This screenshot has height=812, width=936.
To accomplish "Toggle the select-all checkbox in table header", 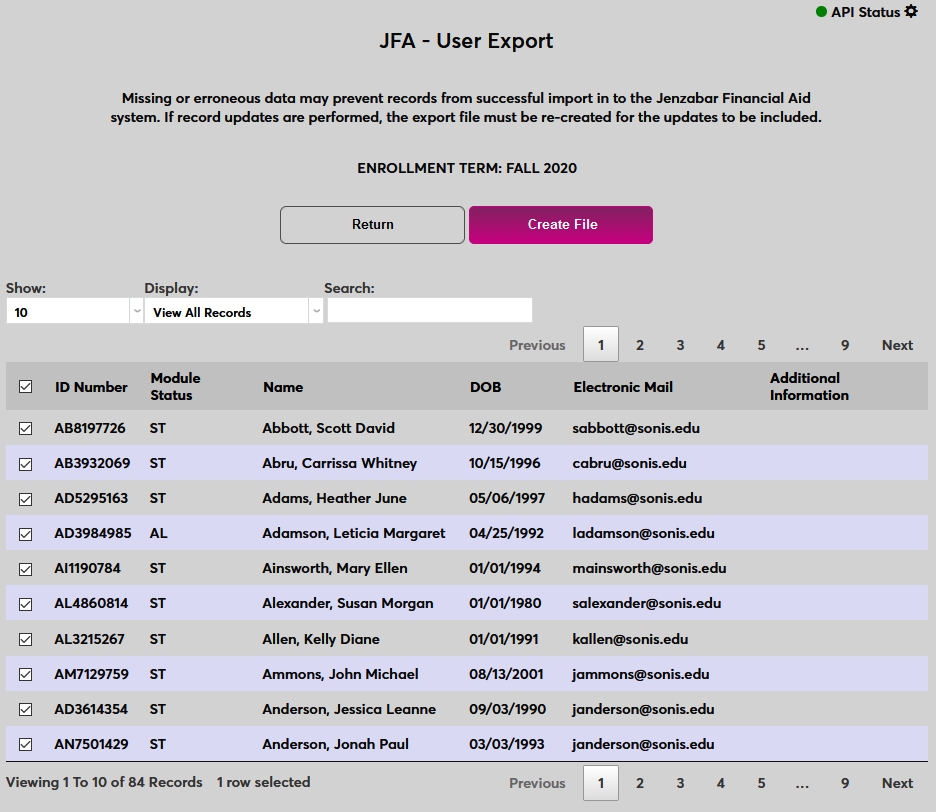I will pos(26,387).
